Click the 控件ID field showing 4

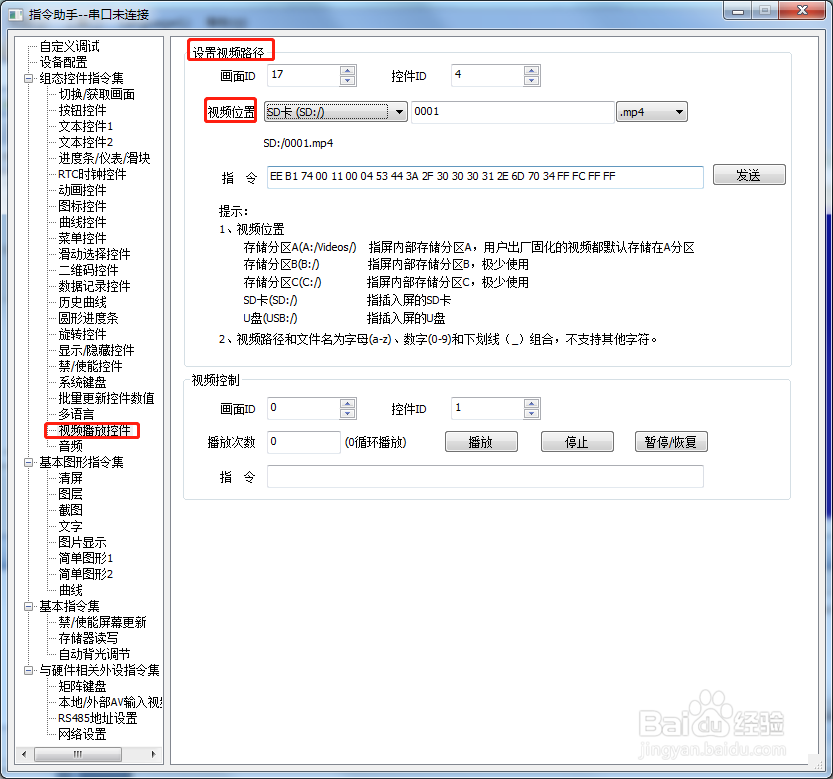click(487, 75)
